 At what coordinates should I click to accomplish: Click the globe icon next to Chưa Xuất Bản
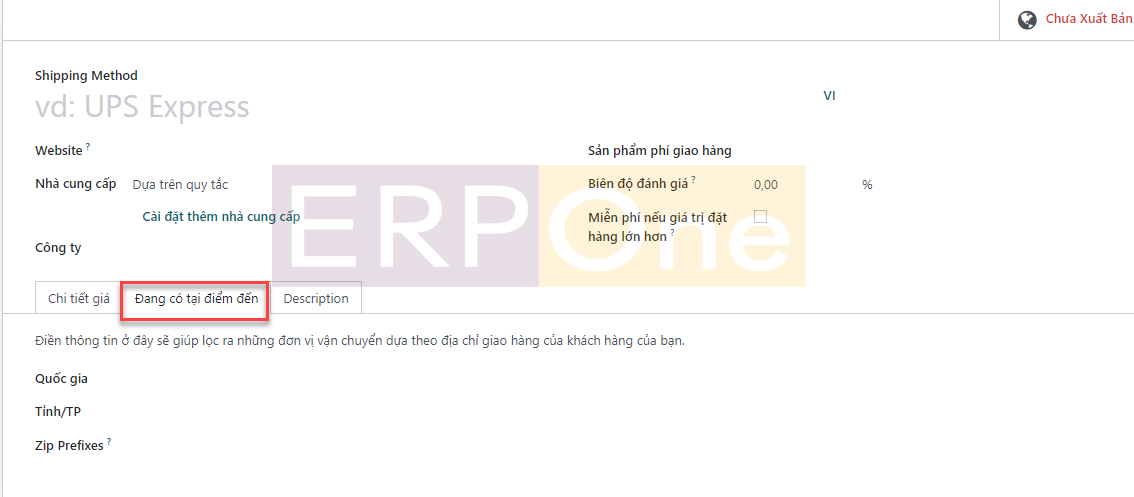coord(1026,20)
